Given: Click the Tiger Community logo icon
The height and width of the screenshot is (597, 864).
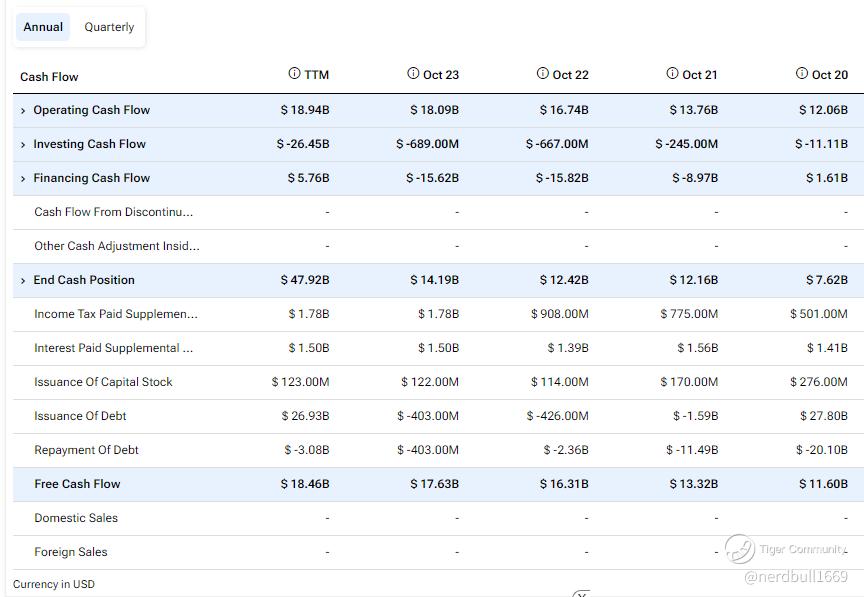Looking at the screenshot, I should click(740, 549).
